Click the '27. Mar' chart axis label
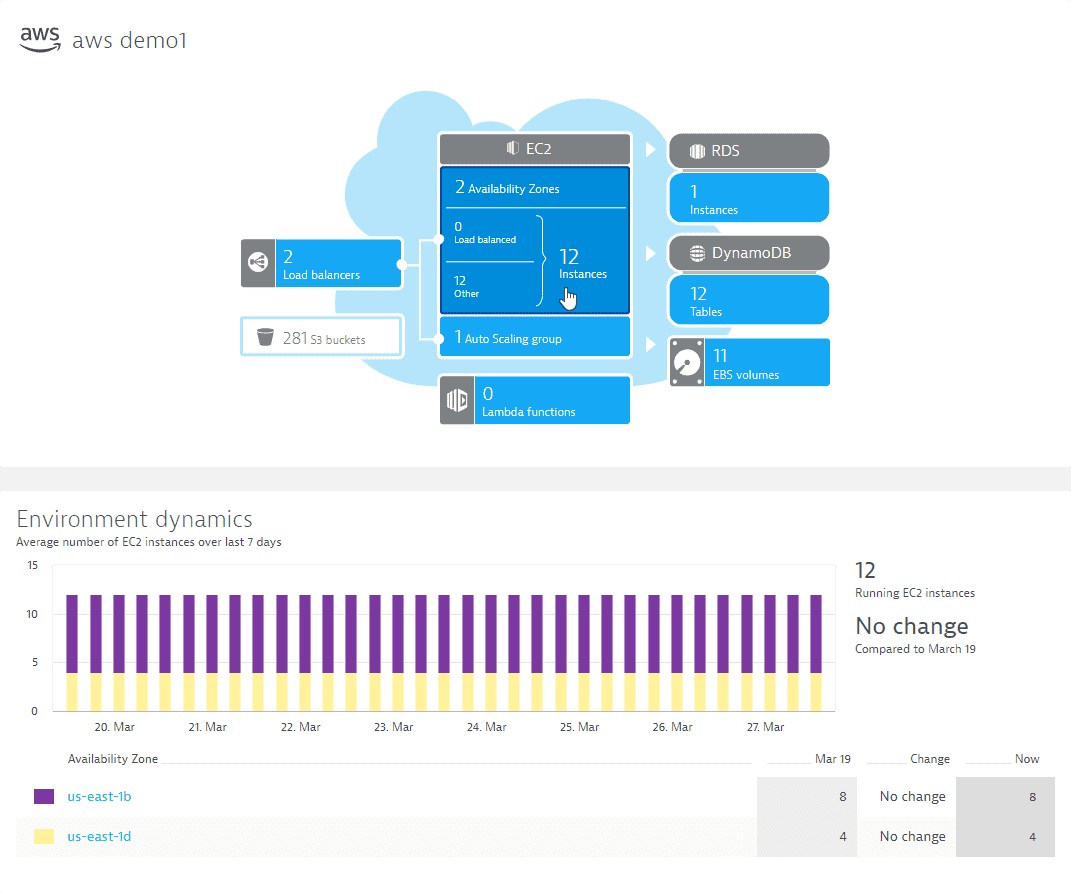Image resolution: width=1071 pixels, height=893 pixels. pos(765,727)
